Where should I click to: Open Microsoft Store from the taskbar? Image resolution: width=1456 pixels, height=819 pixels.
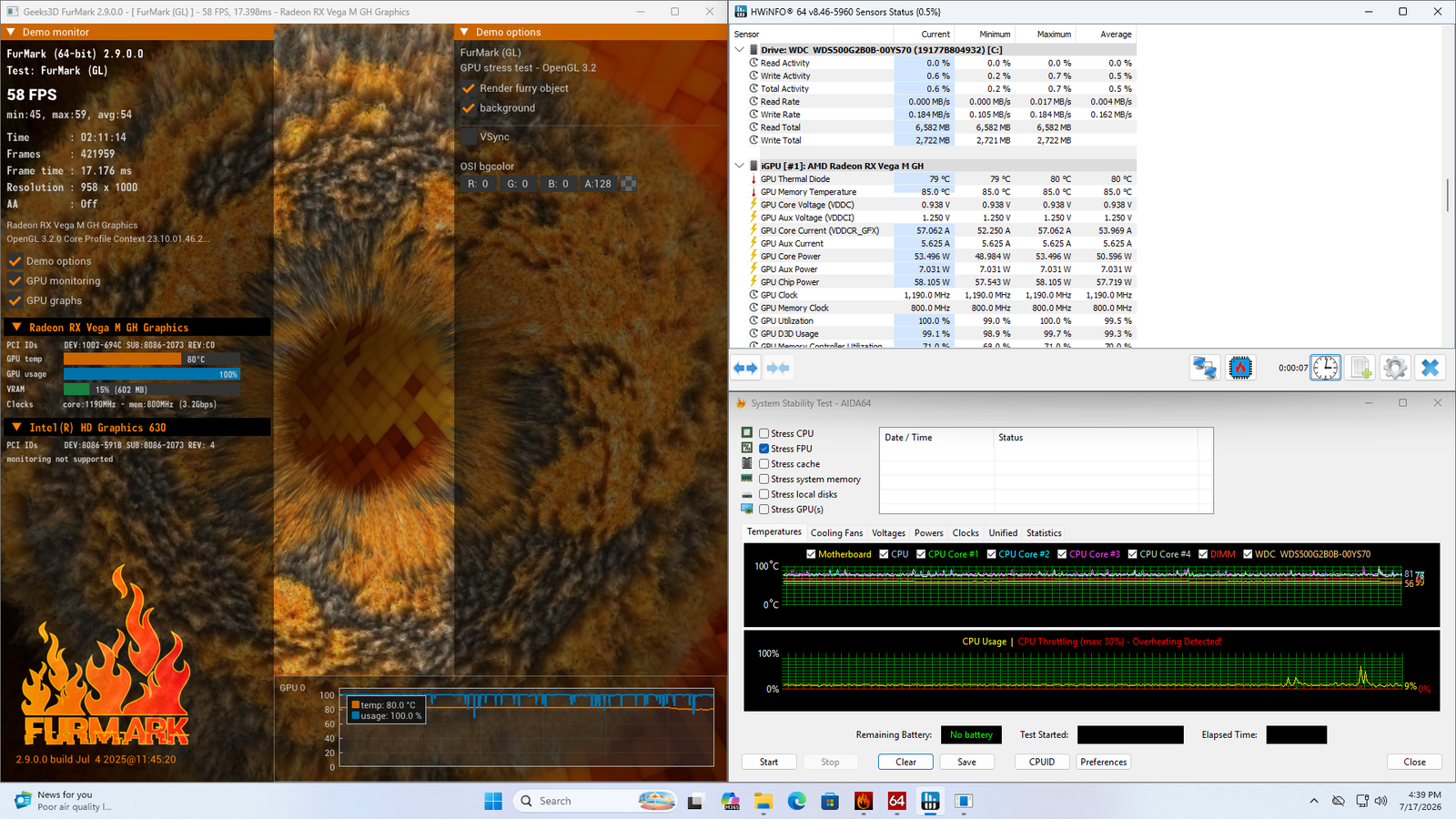point(830,801)
